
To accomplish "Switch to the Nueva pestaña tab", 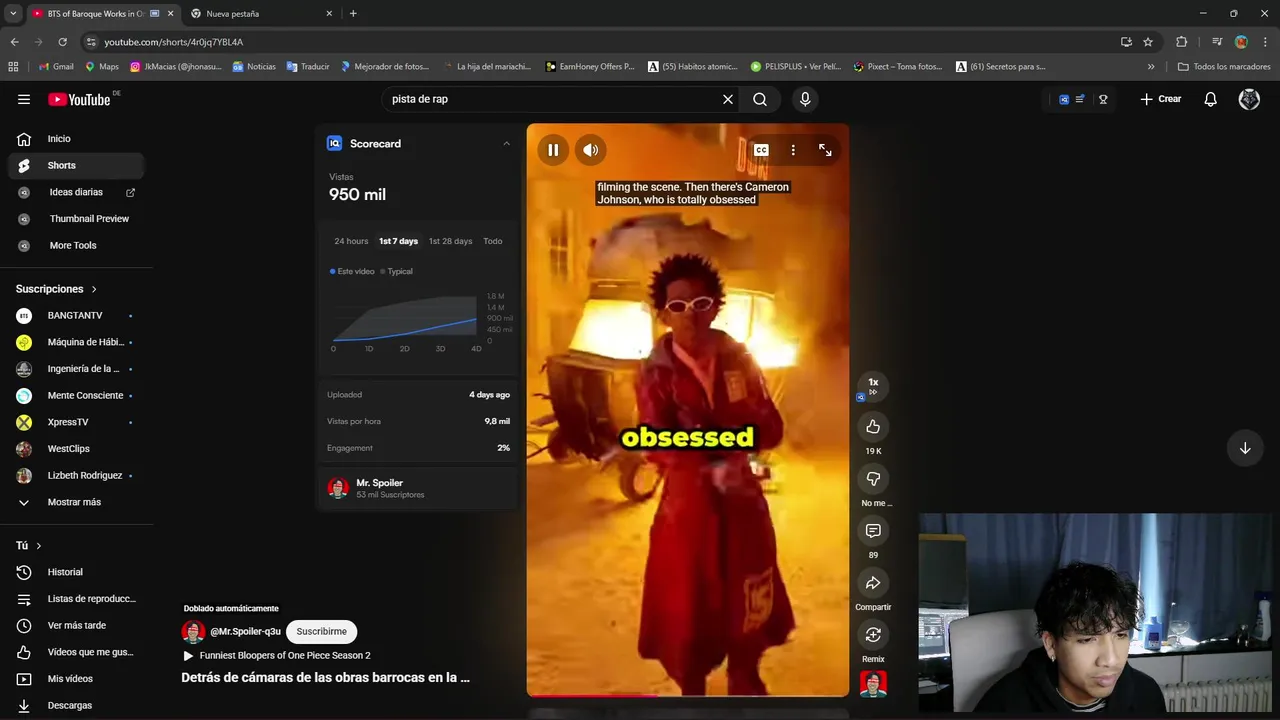I will pos(260,14).
